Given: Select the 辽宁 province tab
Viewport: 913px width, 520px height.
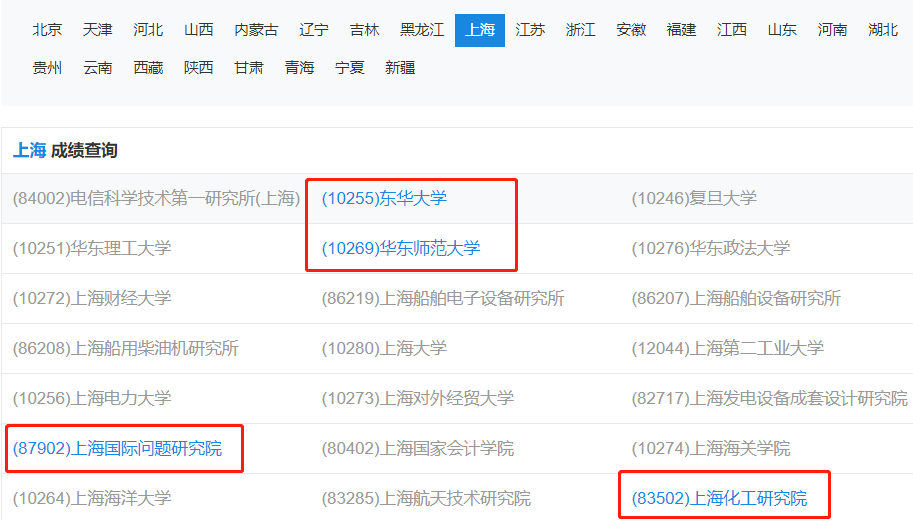Looking at the screenshot, I should pos(314,30).
